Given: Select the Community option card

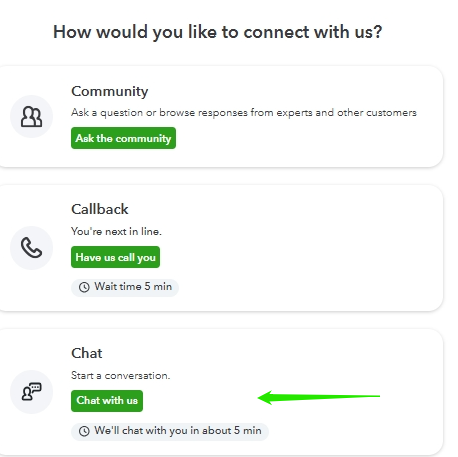Looking at the screenshot, I should coord(220,117).
